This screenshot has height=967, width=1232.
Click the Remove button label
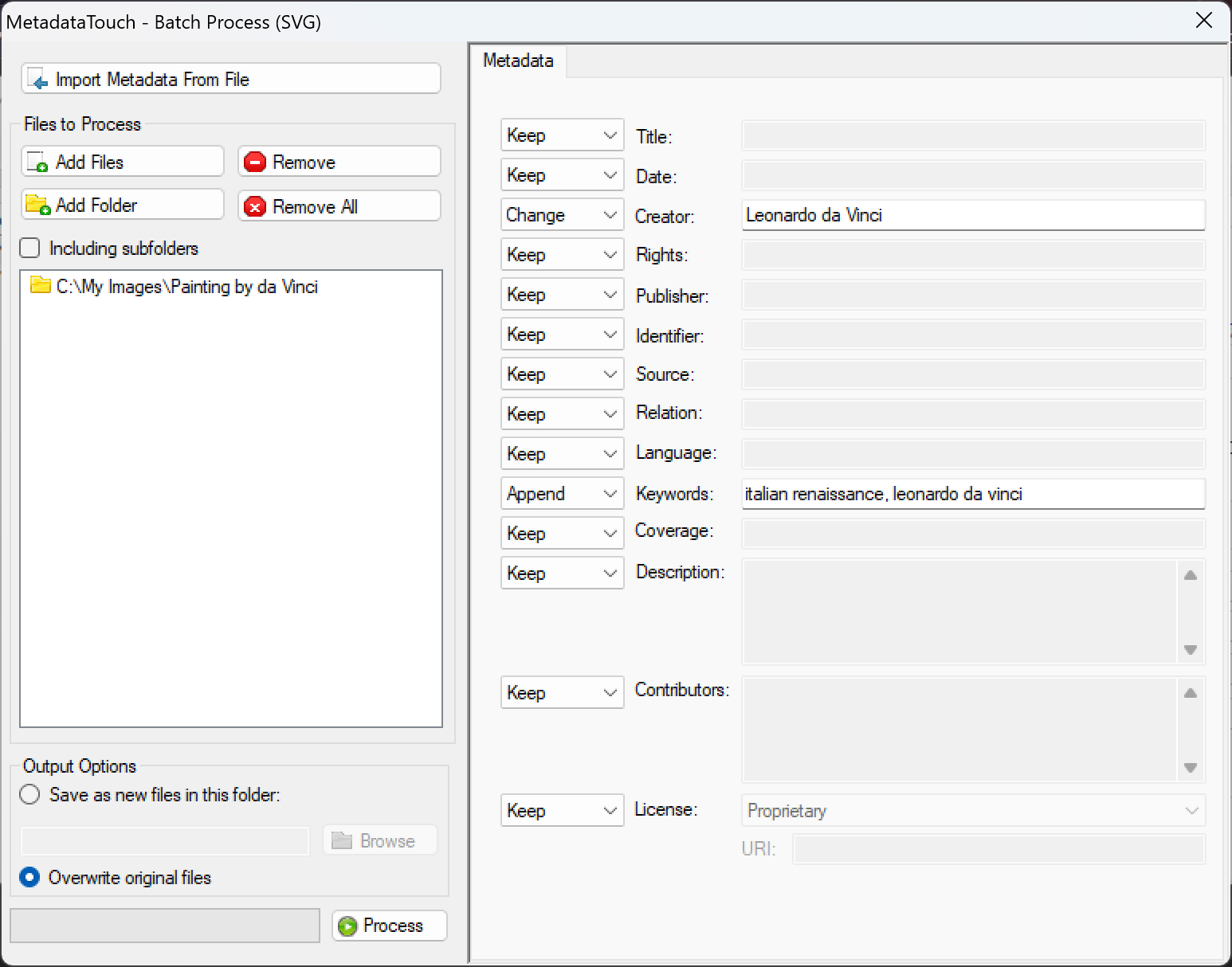304,162
